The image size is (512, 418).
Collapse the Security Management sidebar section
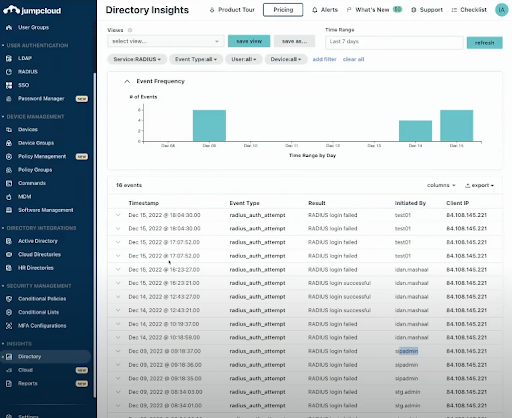[x=3, y=286]
